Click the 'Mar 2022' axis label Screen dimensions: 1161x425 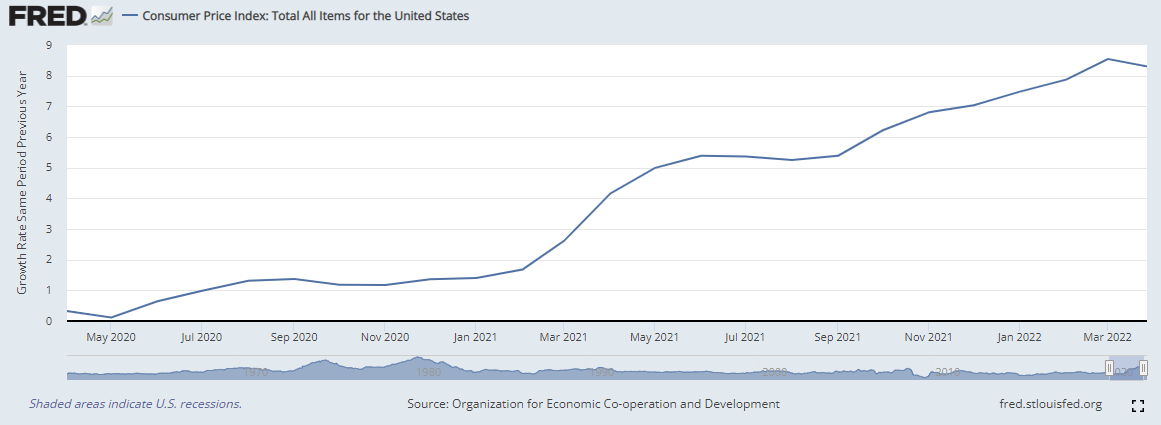pyautogui.click(x=1107, y=337)
